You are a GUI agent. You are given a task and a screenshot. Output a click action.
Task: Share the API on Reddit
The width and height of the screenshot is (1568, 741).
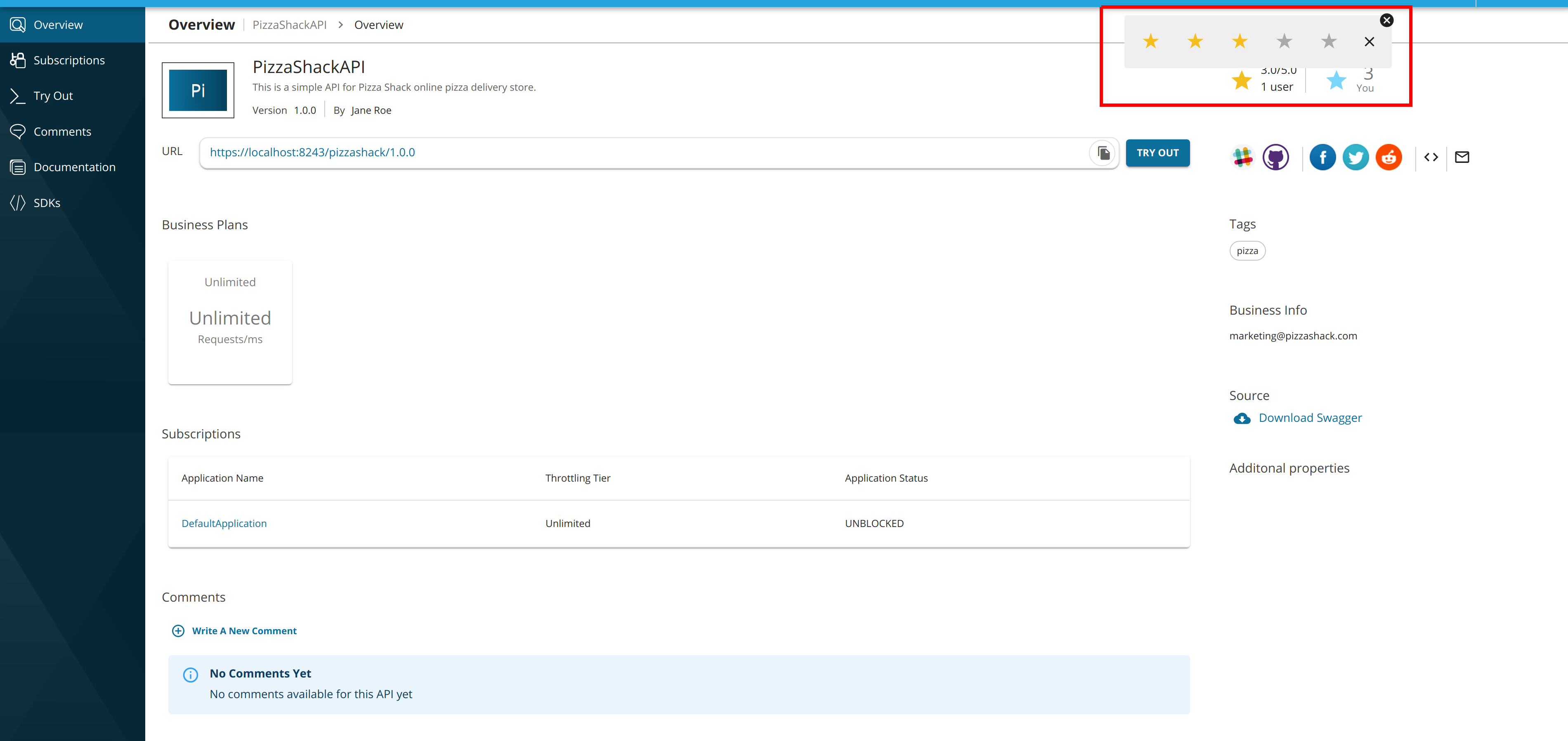click(1389, 157)
